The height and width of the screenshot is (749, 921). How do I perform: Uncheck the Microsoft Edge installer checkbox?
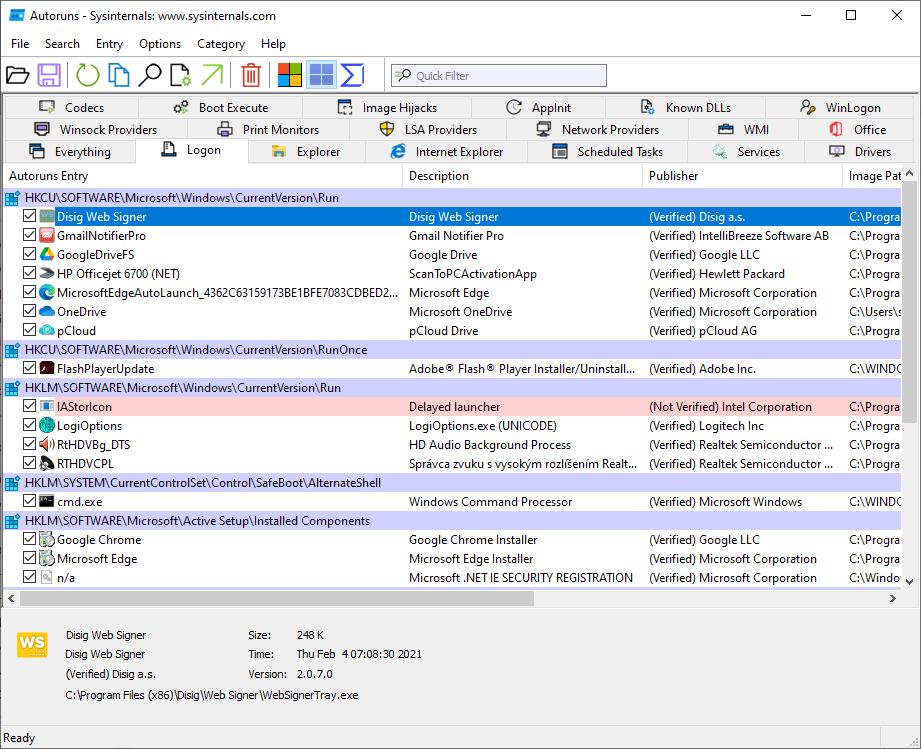29,558
